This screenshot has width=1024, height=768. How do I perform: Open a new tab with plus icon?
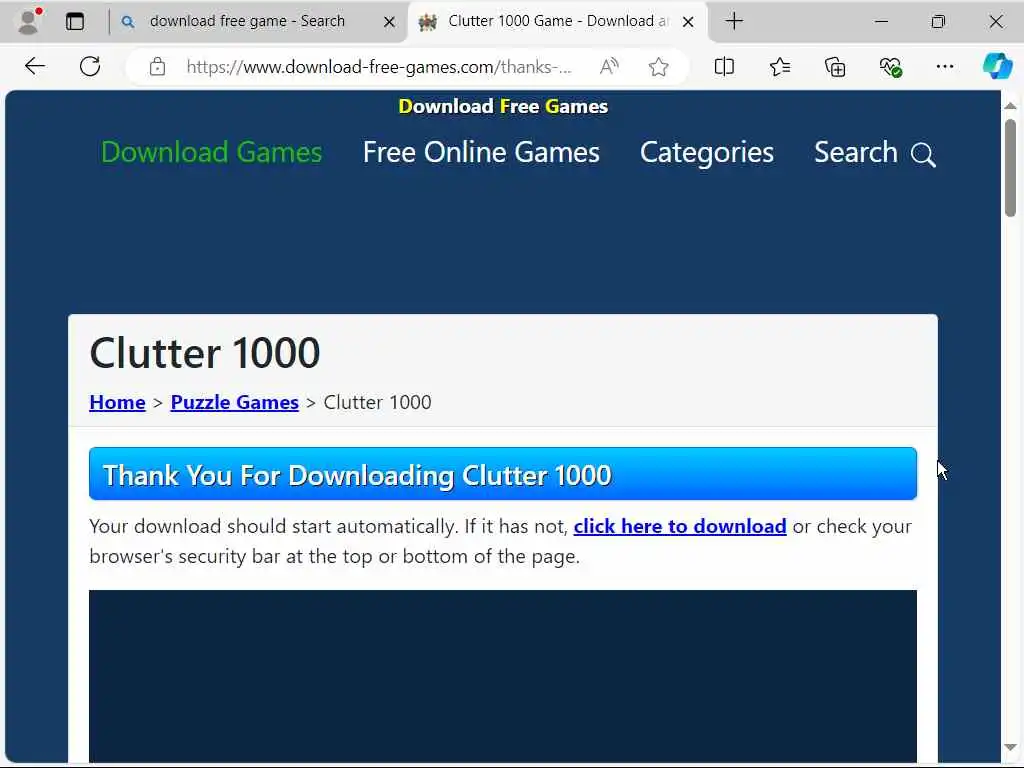(734, 21)
